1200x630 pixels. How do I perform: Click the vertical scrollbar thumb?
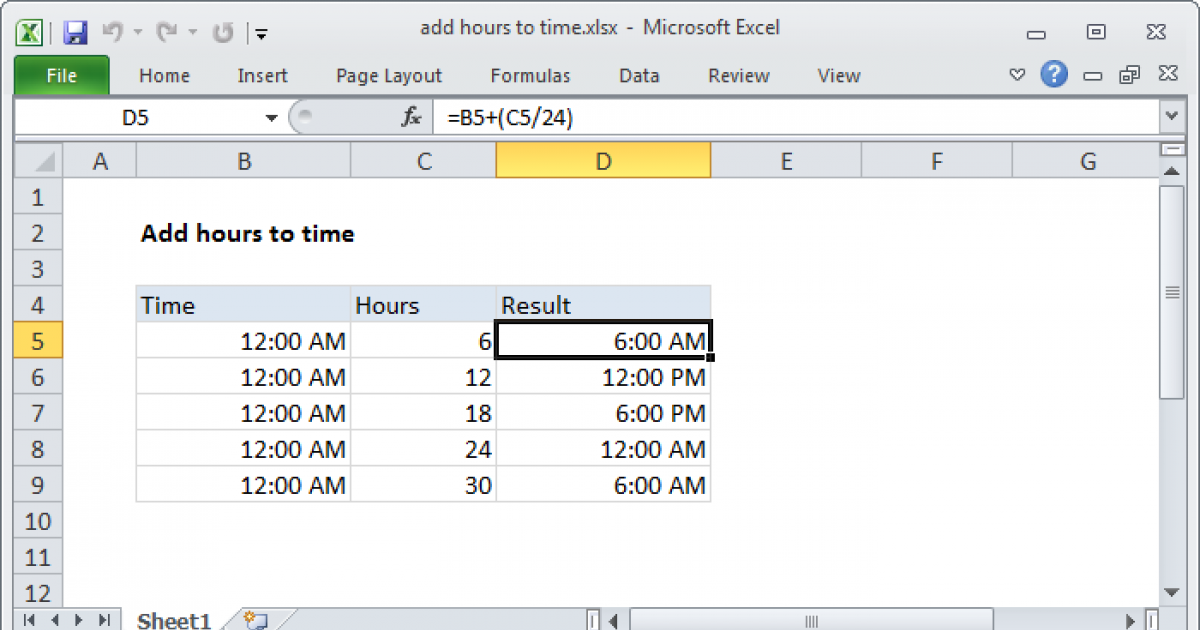coord(1172,292)
